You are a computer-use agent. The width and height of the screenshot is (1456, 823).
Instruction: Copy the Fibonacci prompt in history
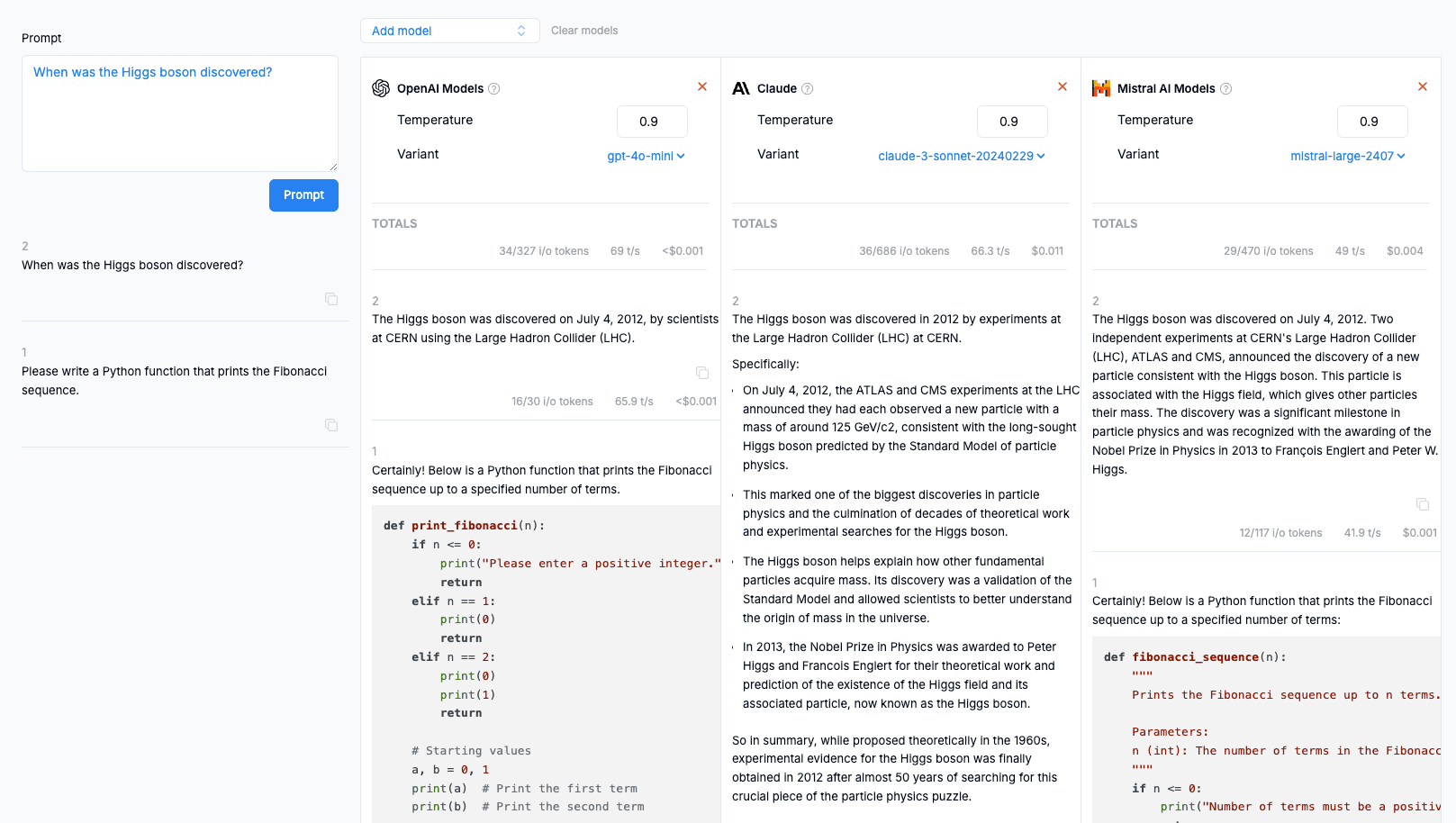[x=331, y=424]
